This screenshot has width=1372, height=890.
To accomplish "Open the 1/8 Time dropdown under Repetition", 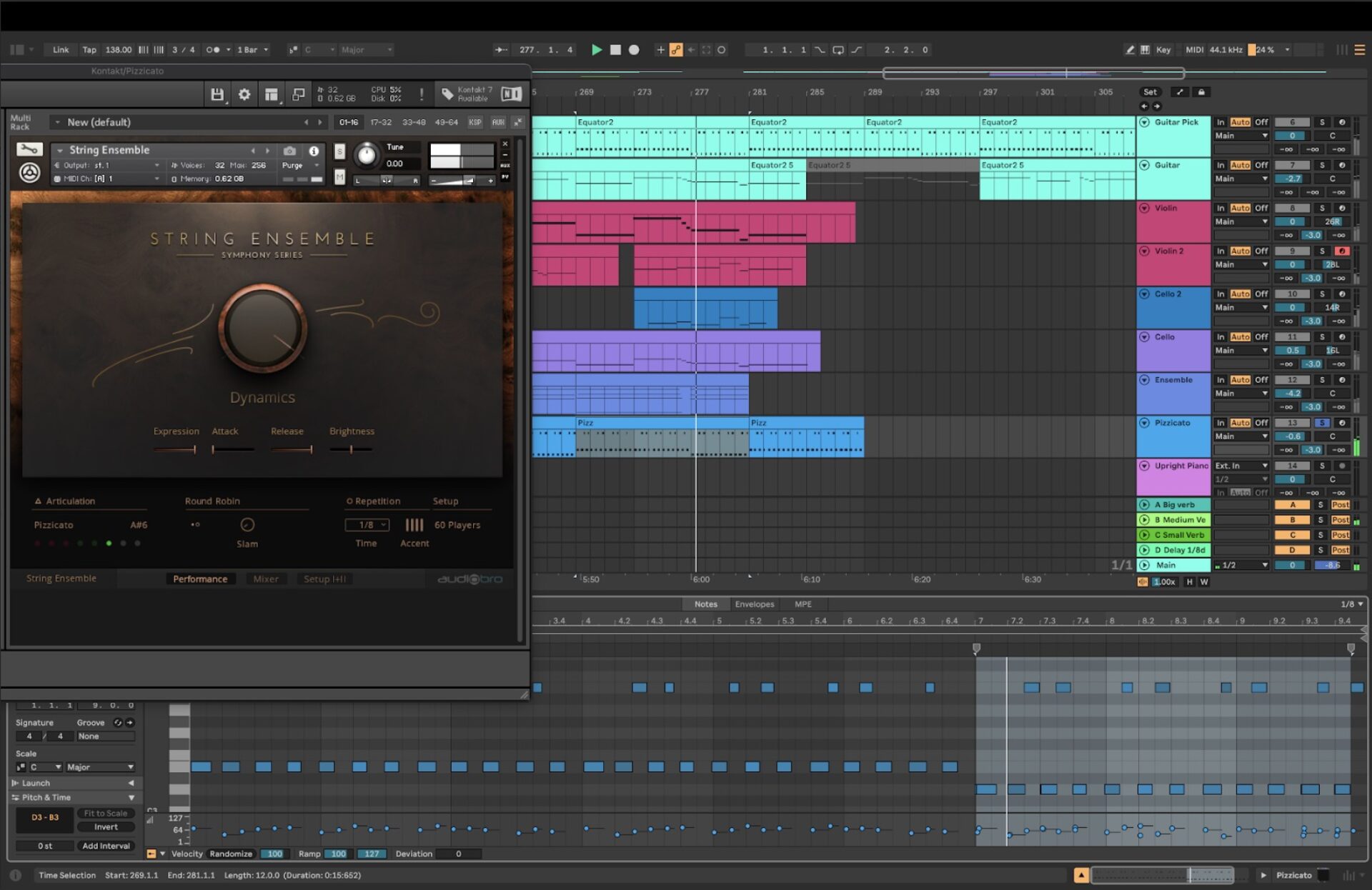I will [367, 524].
